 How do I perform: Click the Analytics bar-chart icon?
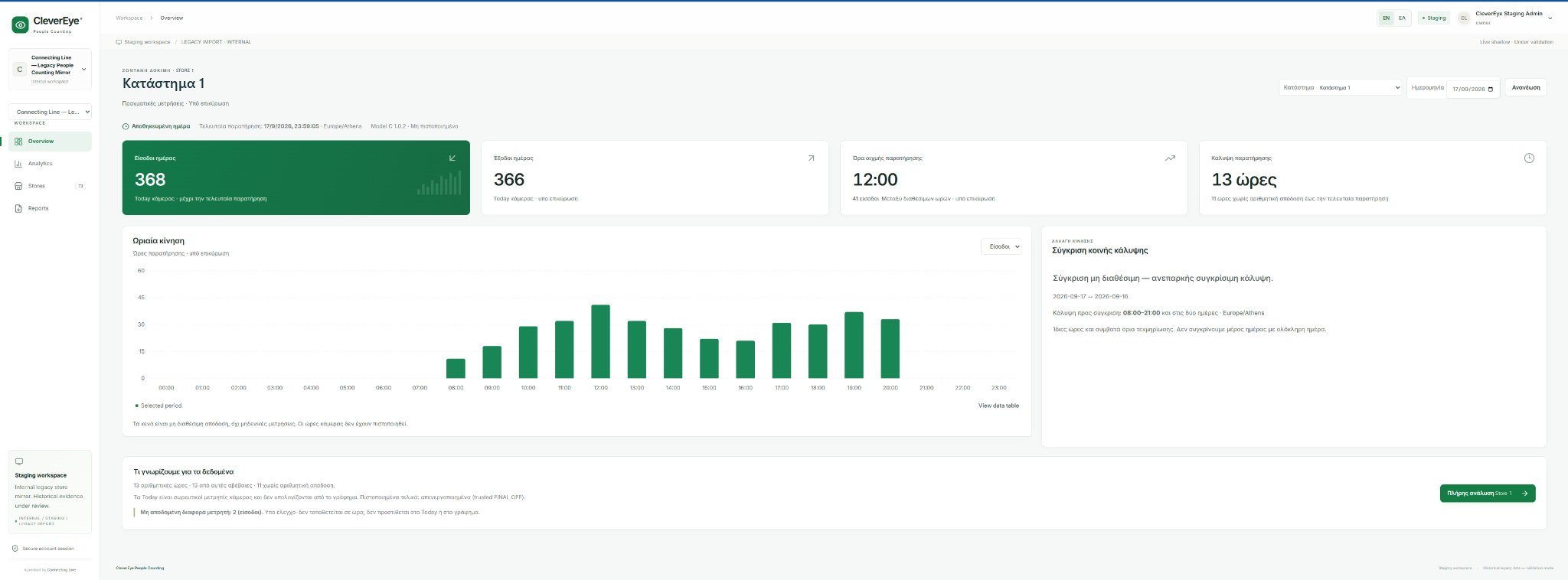click(18, 164)
